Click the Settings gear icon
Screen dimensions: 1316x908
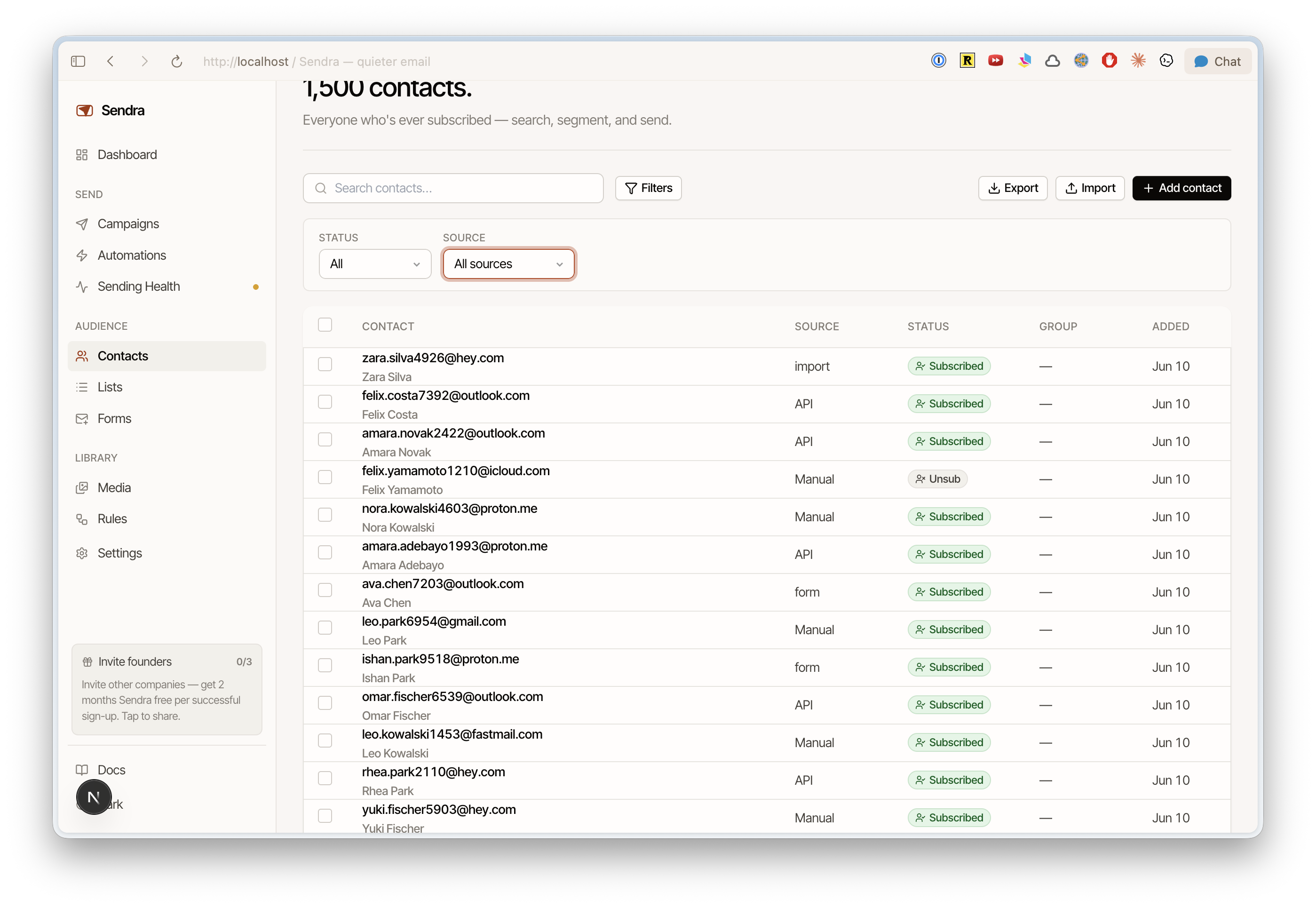[82, 553]
